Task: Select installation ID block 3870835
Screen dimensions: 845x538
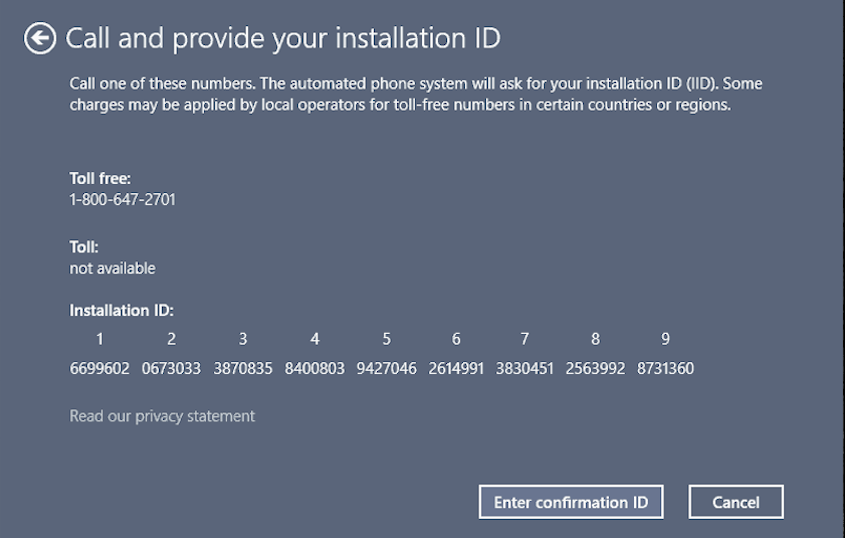Action: (243, 368)
